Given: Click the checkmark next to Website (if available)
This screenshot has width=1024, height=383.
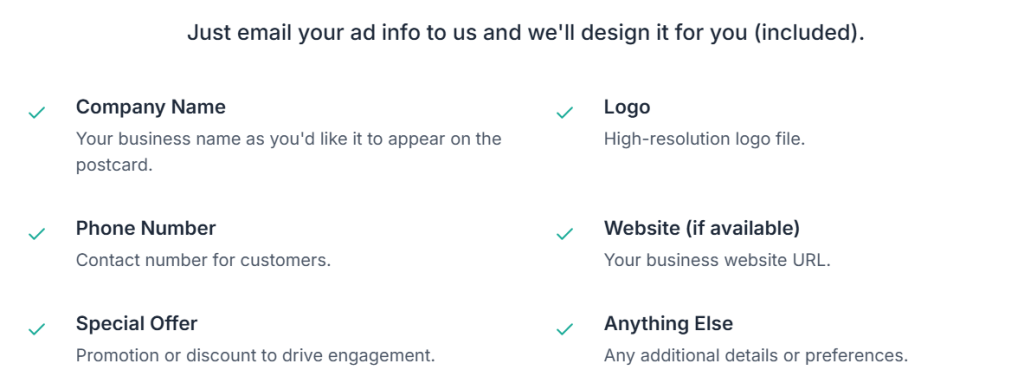Looking at the screenshot, I should click(564, 233).
